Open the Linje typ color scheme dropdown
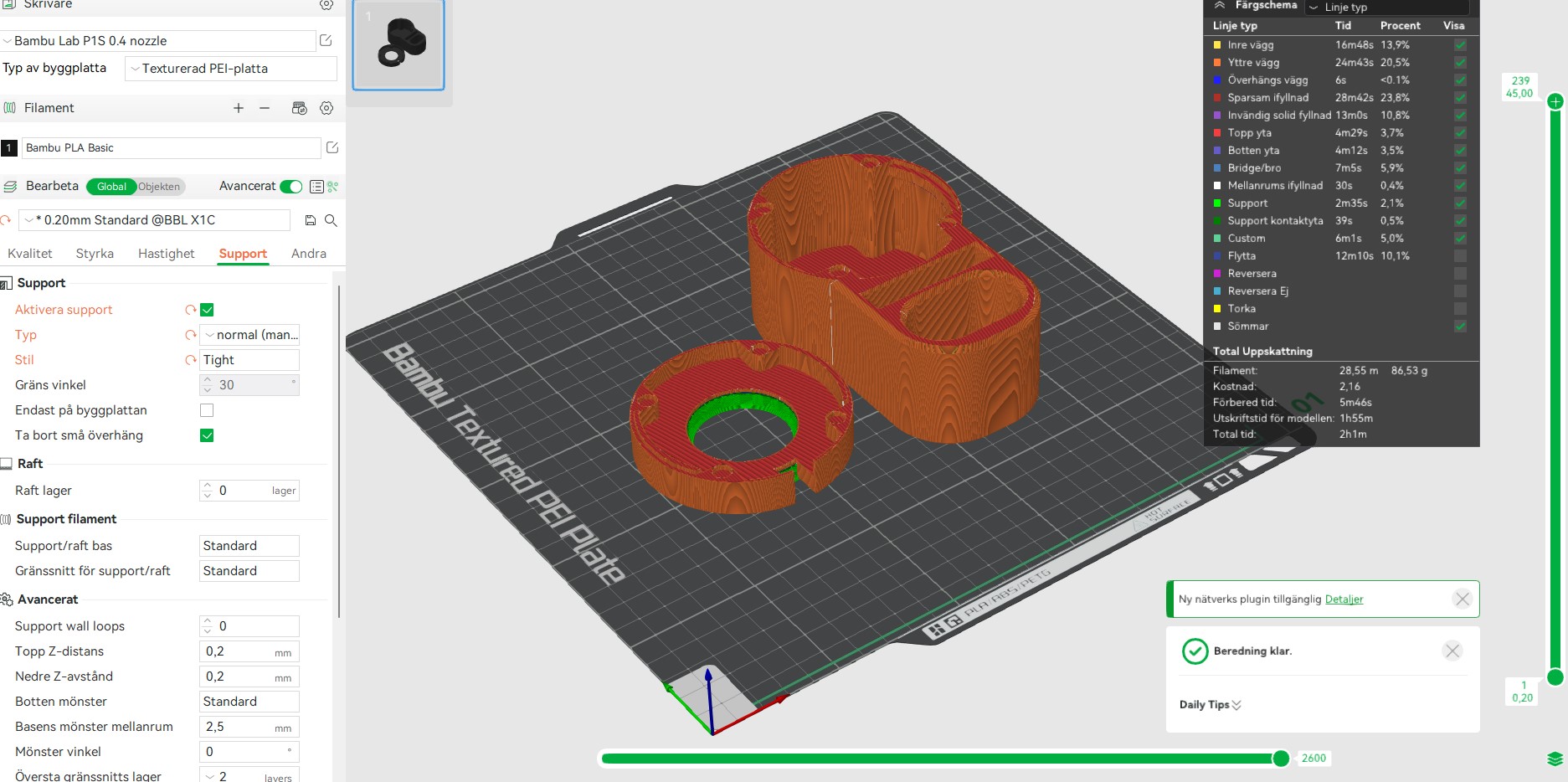1568x782 pixels. click(1385, 7)
